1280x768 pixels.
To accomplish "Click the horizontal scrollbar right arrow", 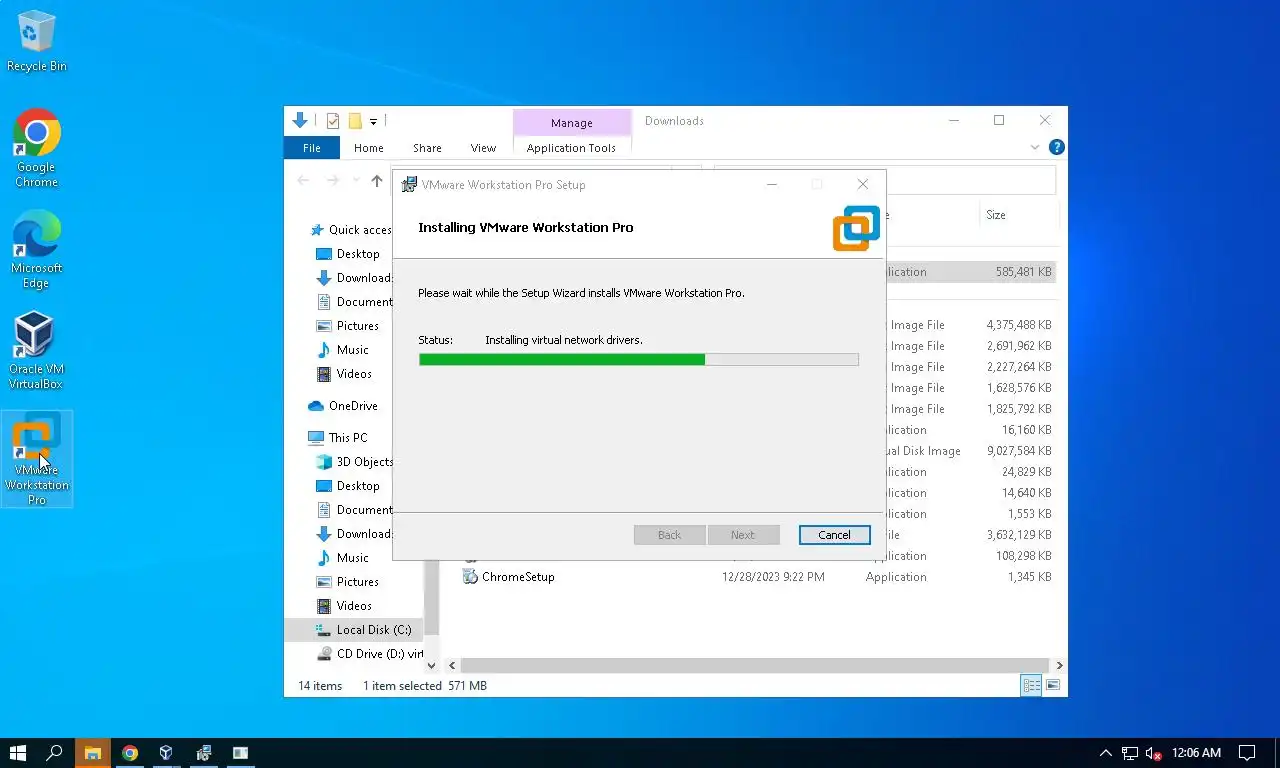I will (1059, 665).
